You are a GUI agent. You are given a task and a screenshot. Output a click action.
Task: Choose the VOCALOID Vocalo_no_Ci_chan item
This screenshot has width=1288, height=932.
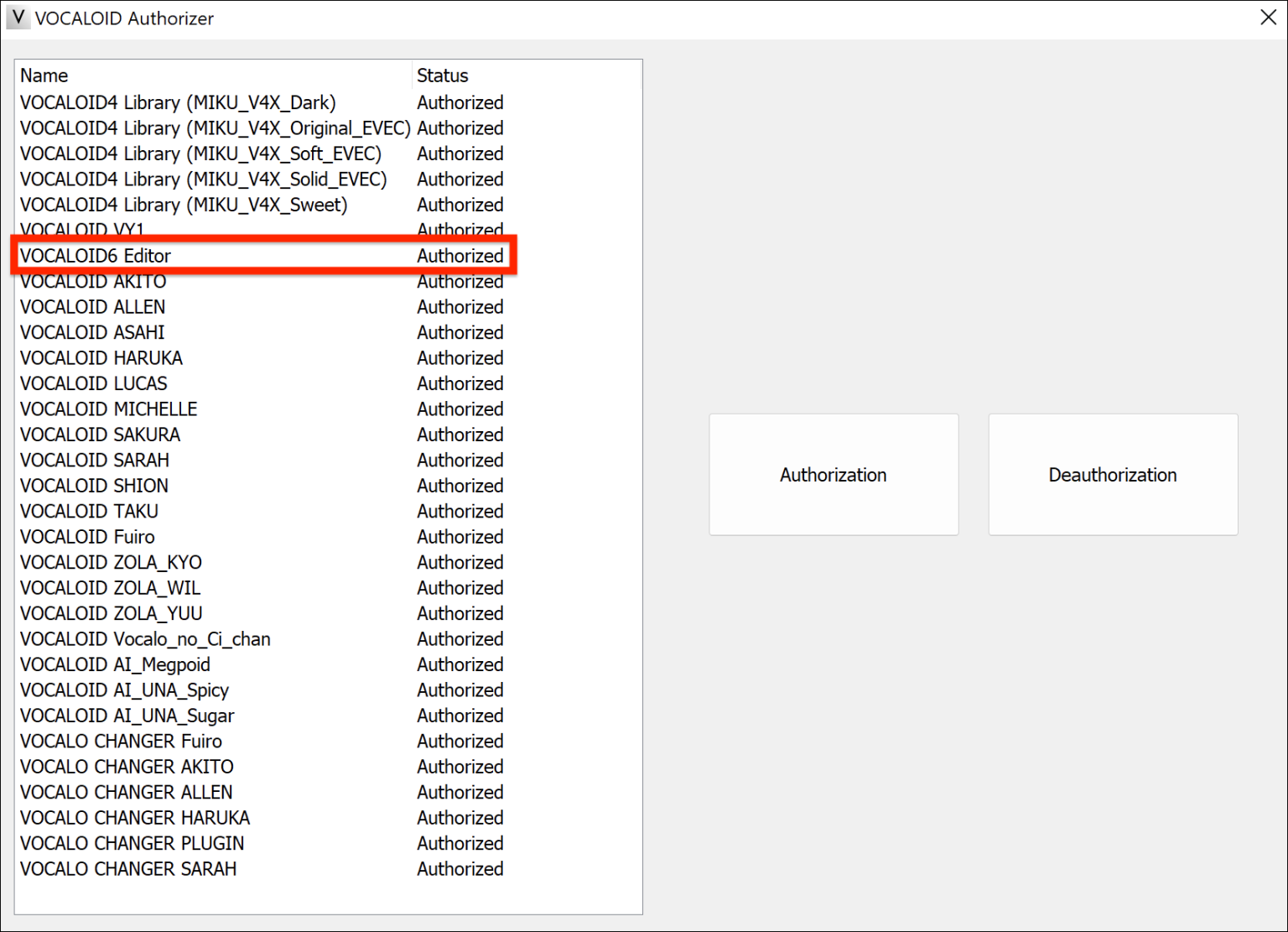point(145,639)
